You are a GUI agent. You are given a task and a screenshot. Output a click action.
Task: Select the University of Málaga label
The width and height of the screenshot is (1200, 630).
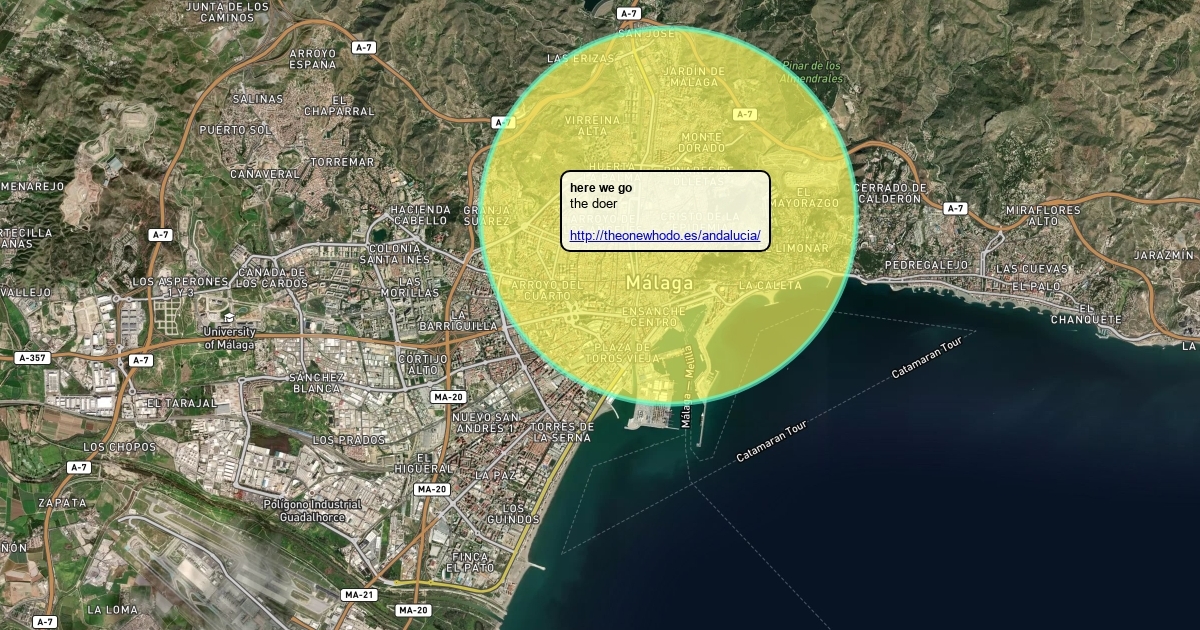(x=230, y=338)
